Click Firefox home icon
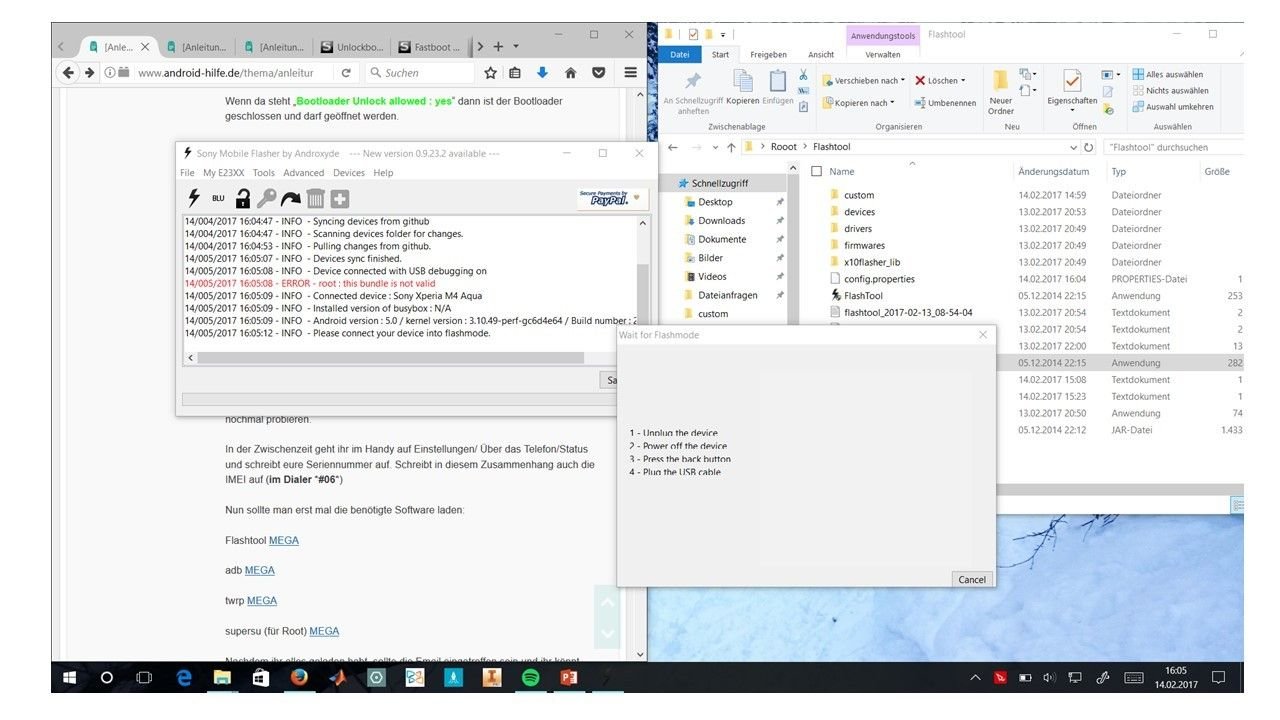The height and width of the screenshot is (720, 1280). tap(570, 73)
